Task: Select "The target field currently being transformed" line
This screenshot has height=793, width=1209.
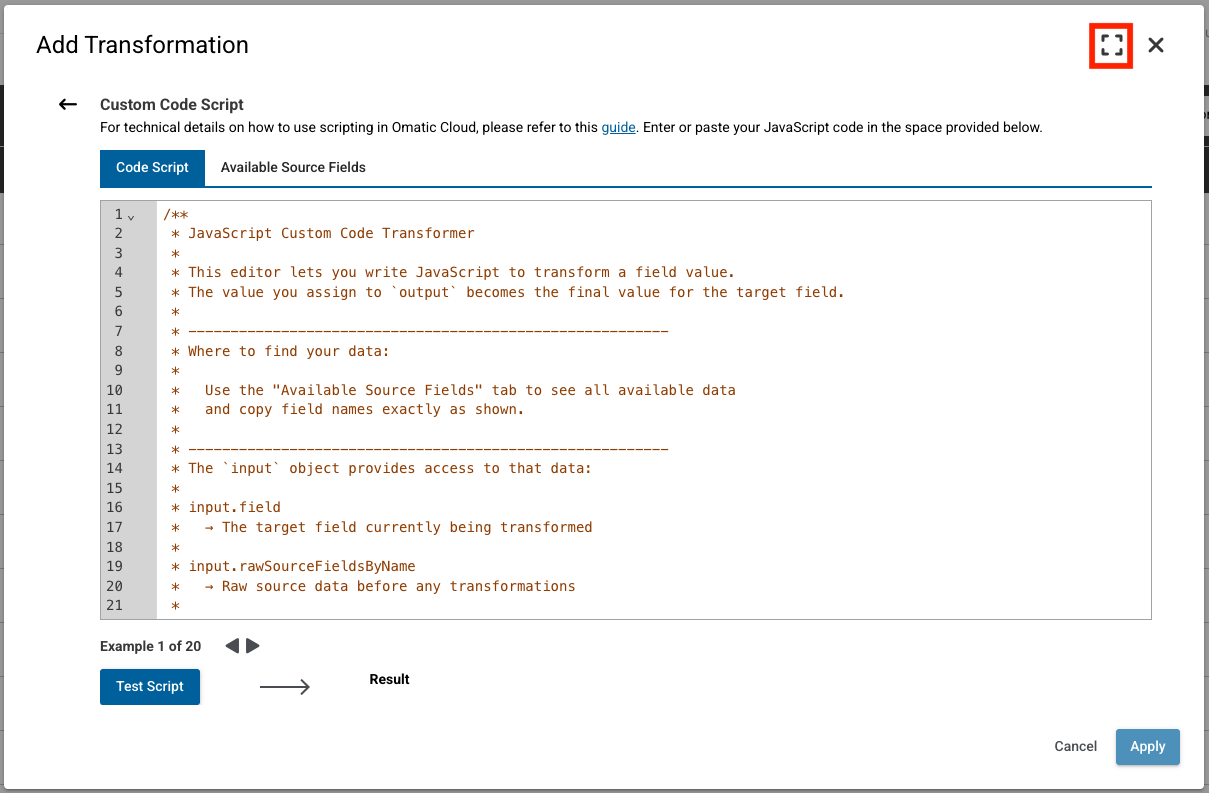Action: [x=407, y=527]
